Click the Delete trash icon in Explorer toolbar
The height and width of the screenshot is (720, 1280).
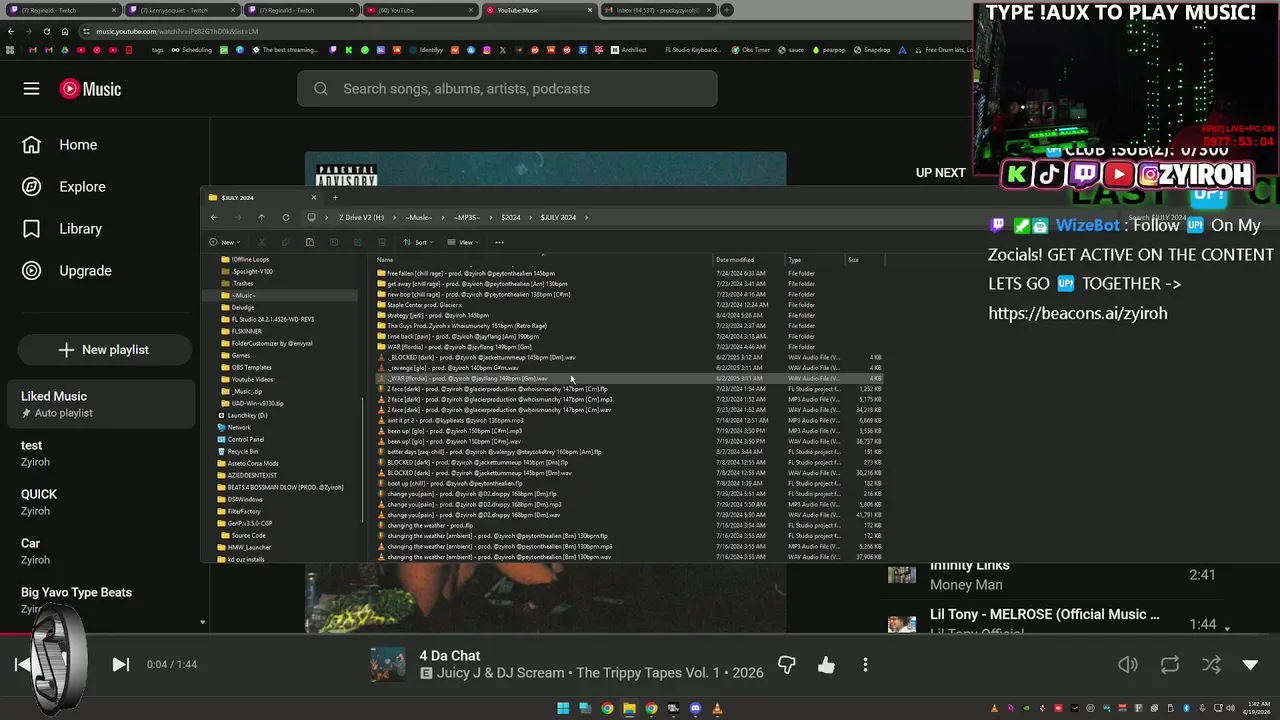point(381,242)
